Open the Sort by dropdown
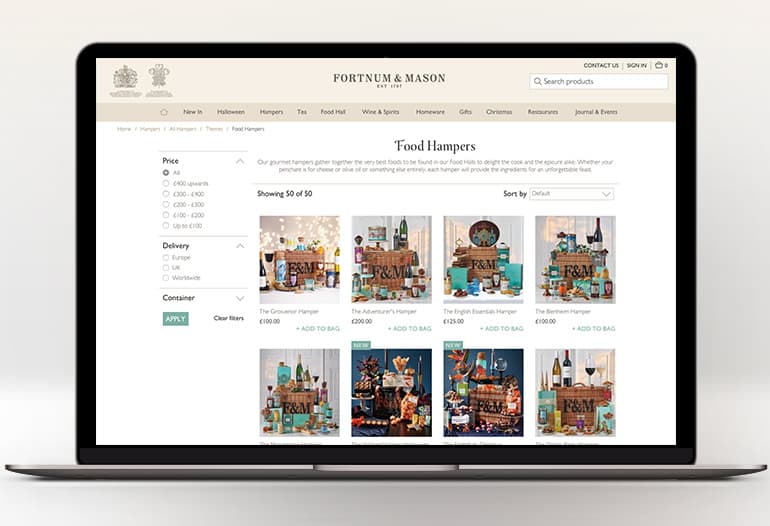This screenshot has width=770, height=526. pos(571,194)
